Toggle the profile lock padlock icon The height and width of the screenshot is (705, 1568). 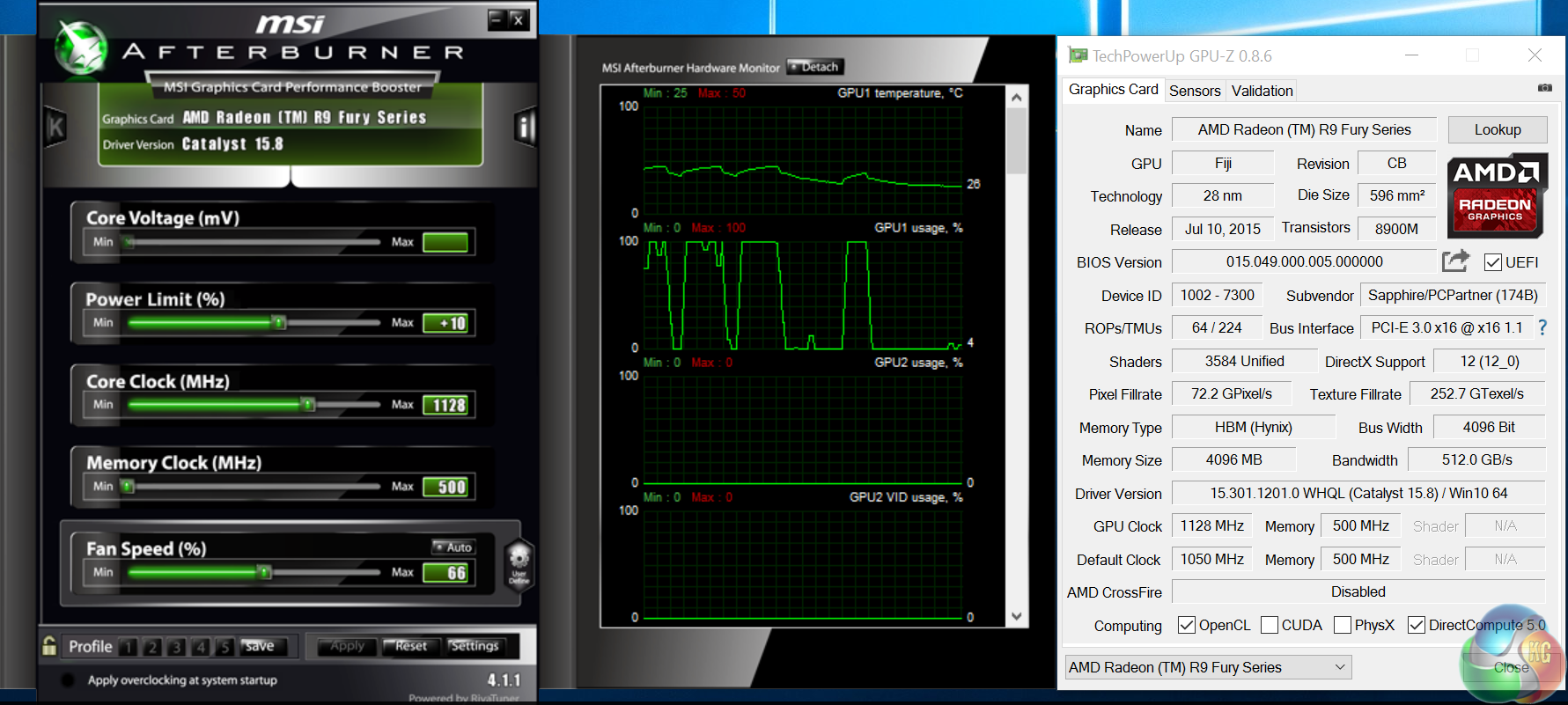tap(49, 646)
